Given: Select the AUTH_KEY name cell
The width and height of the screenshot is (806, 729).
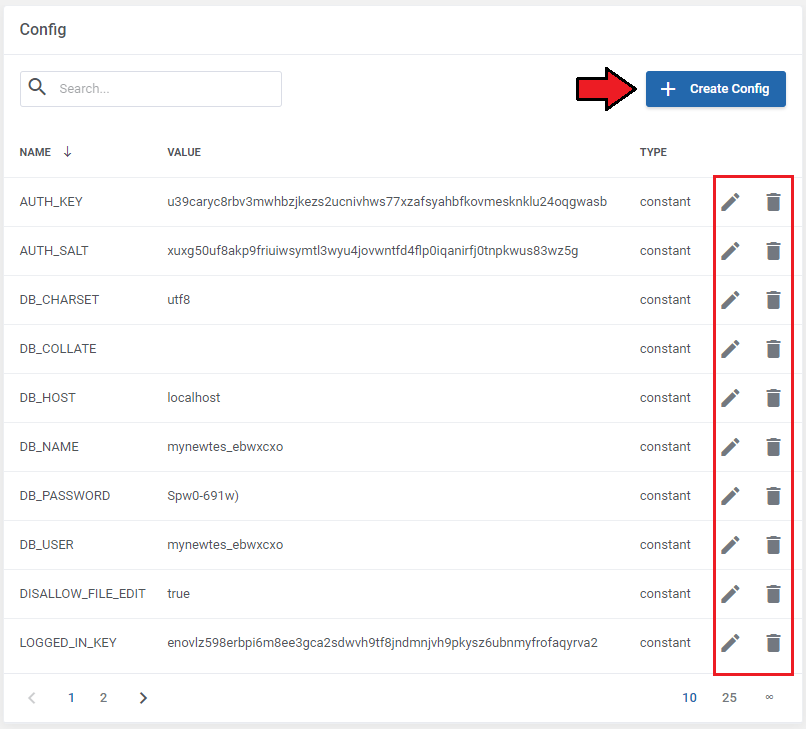Looking at the screenshot, I should point(51,202).
